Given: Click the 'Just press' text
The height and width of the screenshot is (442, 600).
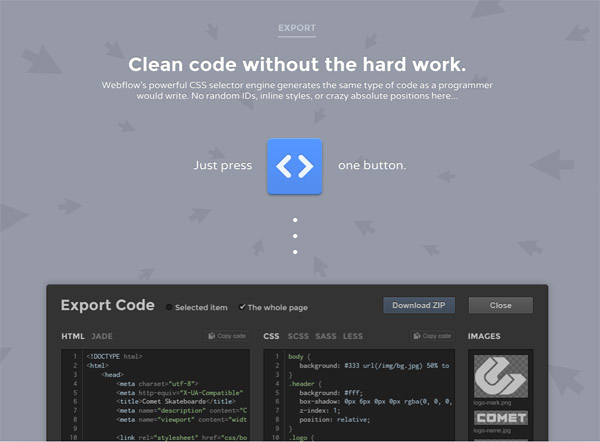Looking at the screenshot, I should (x=223, y=165).
